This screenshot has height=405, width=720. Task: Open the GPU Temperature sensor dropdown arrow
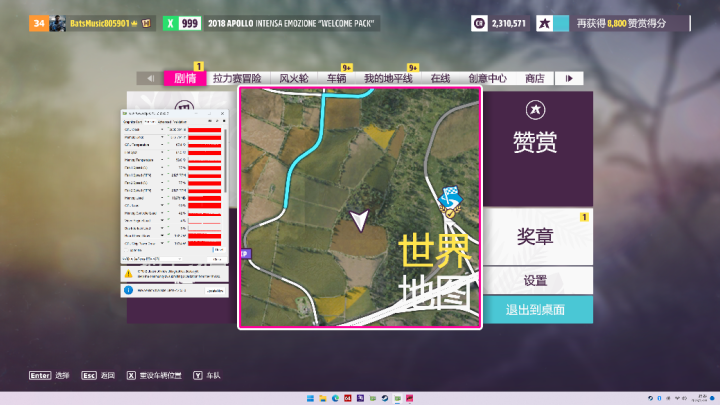tap(162, 145)
